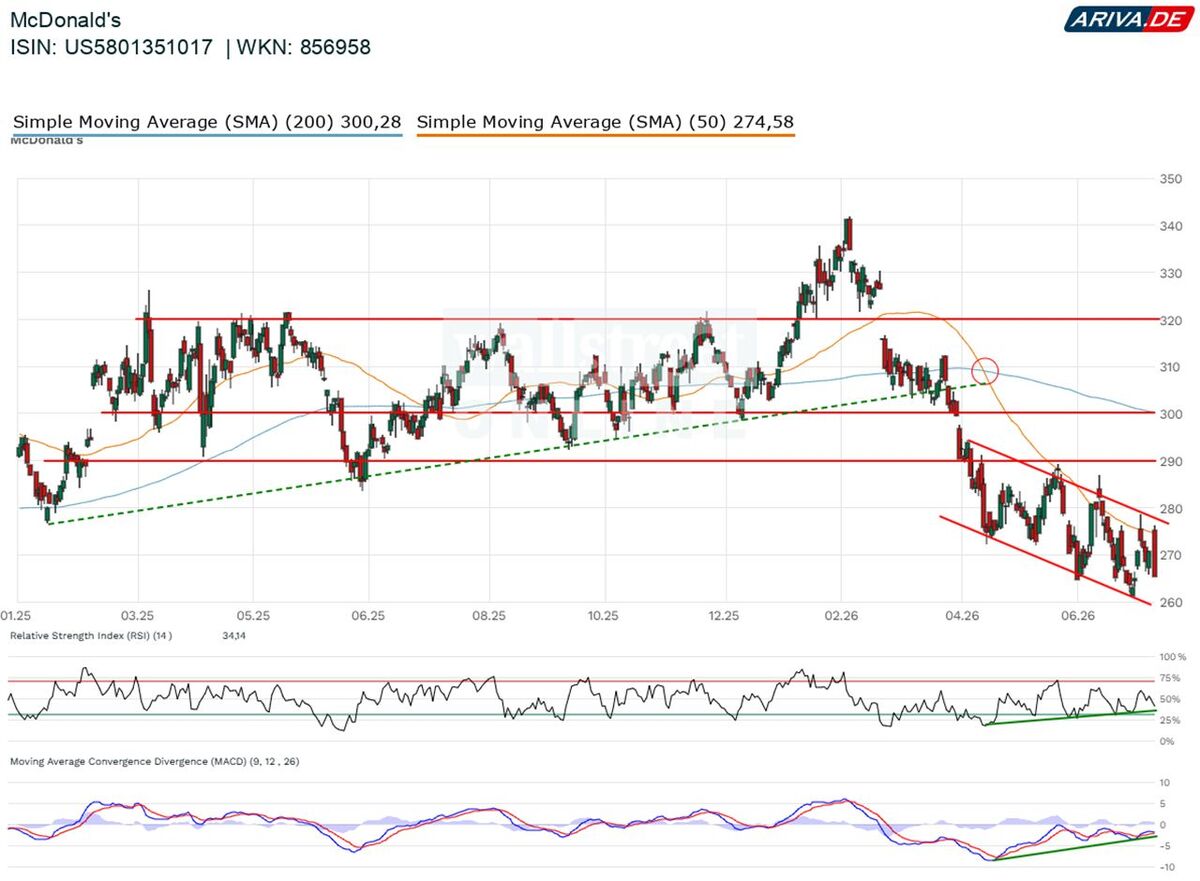Click the Relative Strength Index (RSI) (14) label
Image resolution: width=1200 pixels, height=881 pixels.
[x=91, y=636]
